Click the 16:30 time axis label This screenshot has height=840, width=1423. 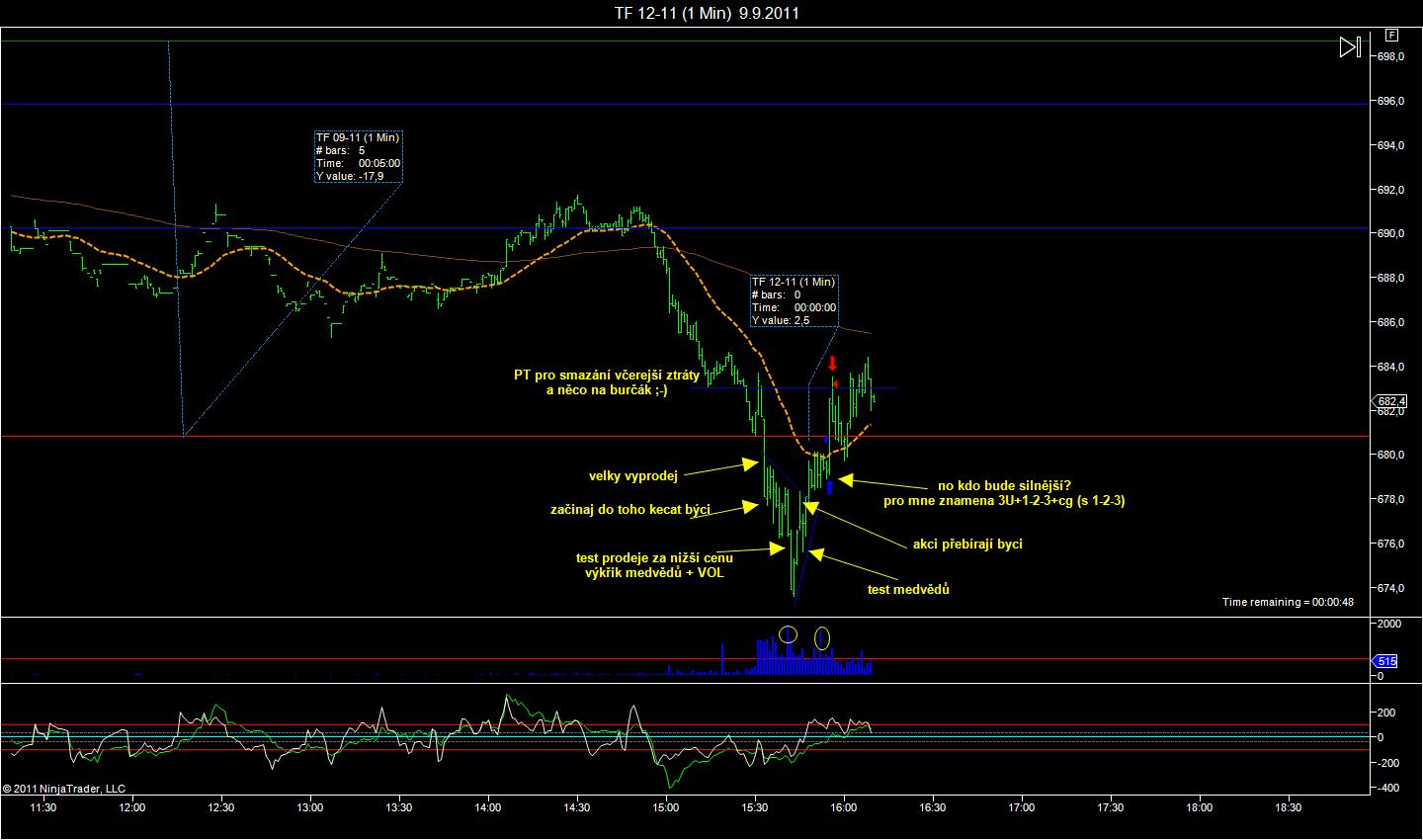[x=933, y=807]
